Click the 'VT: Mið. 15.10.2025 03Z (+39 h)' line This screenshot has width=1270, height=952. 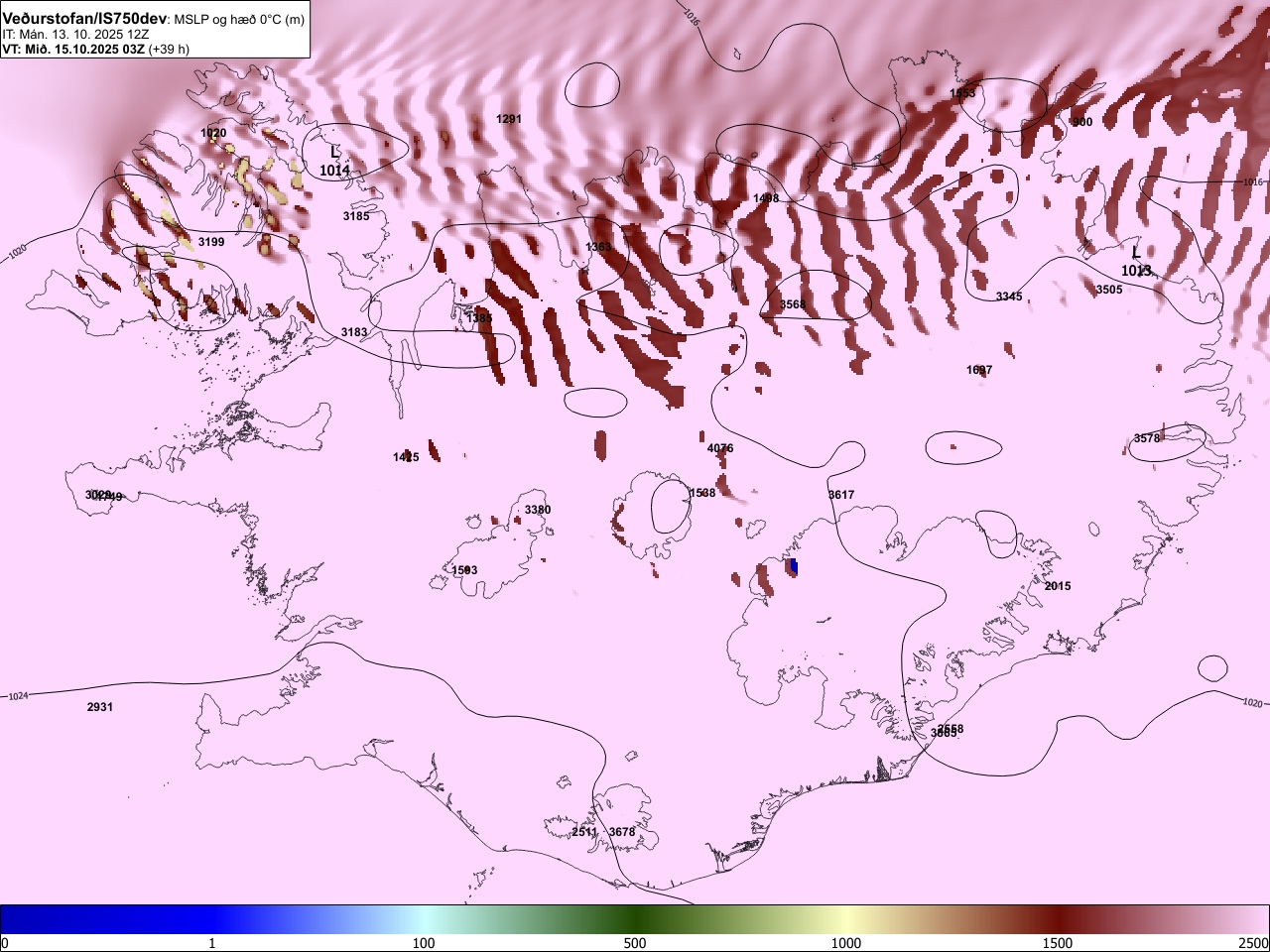(95, 49)
